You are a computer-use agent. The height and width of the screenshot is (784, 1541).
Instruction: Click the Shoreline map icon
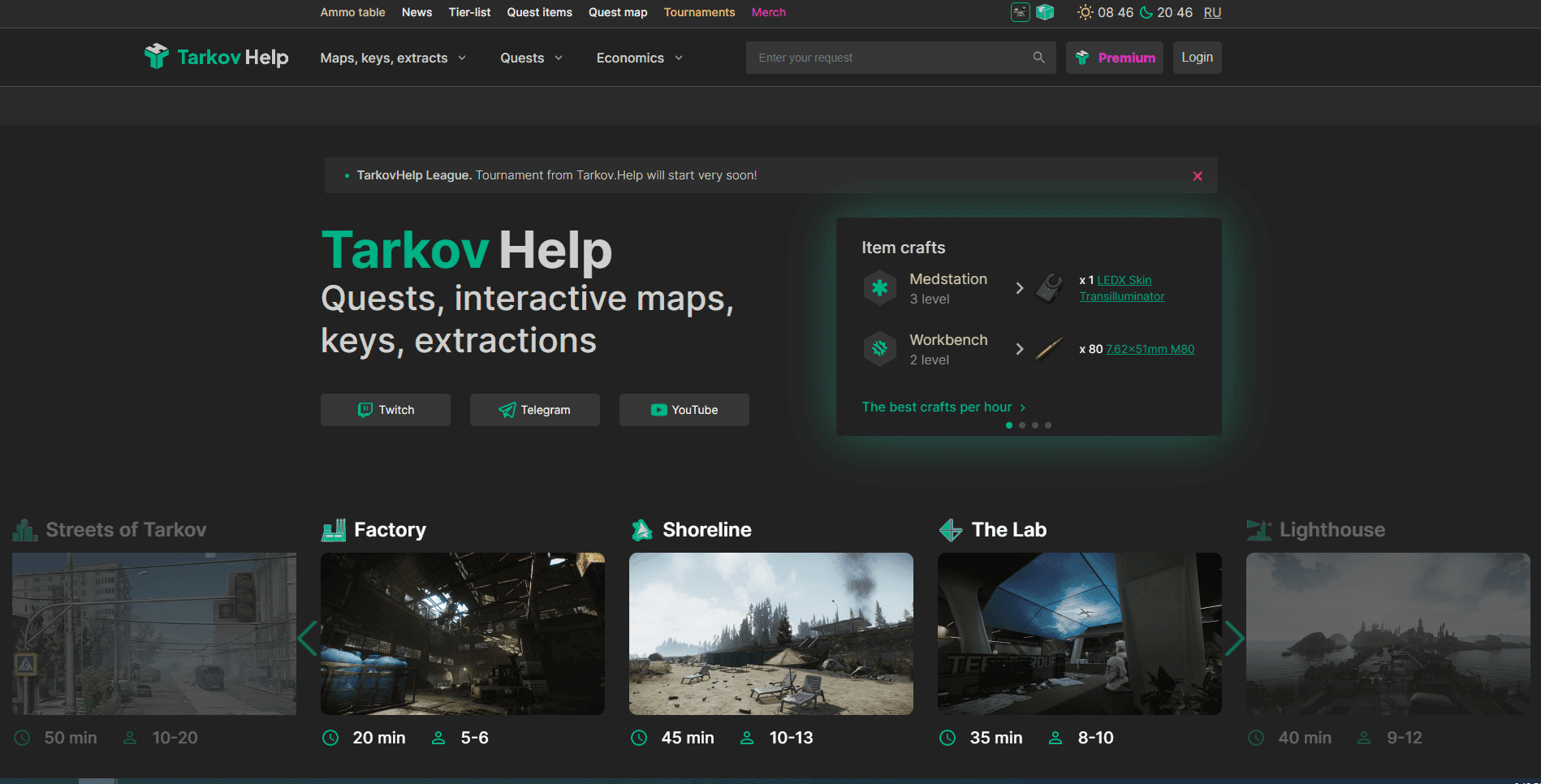point(642,530)
